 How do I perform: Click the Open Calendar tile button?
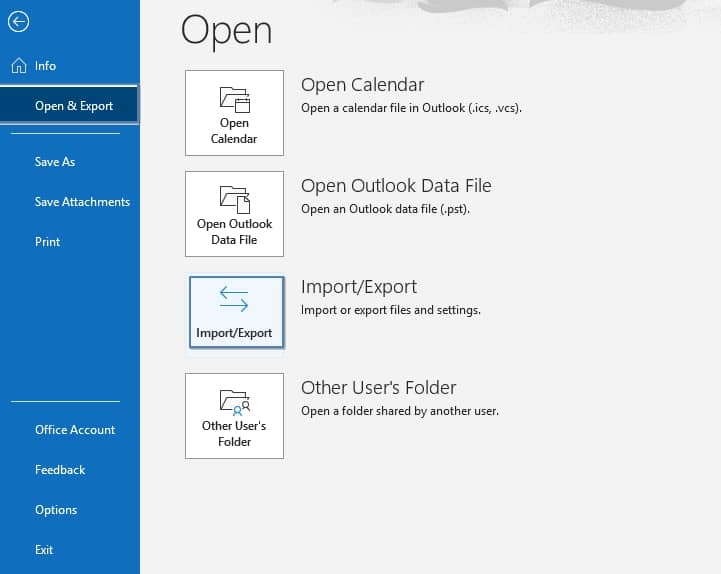point(235,113)
